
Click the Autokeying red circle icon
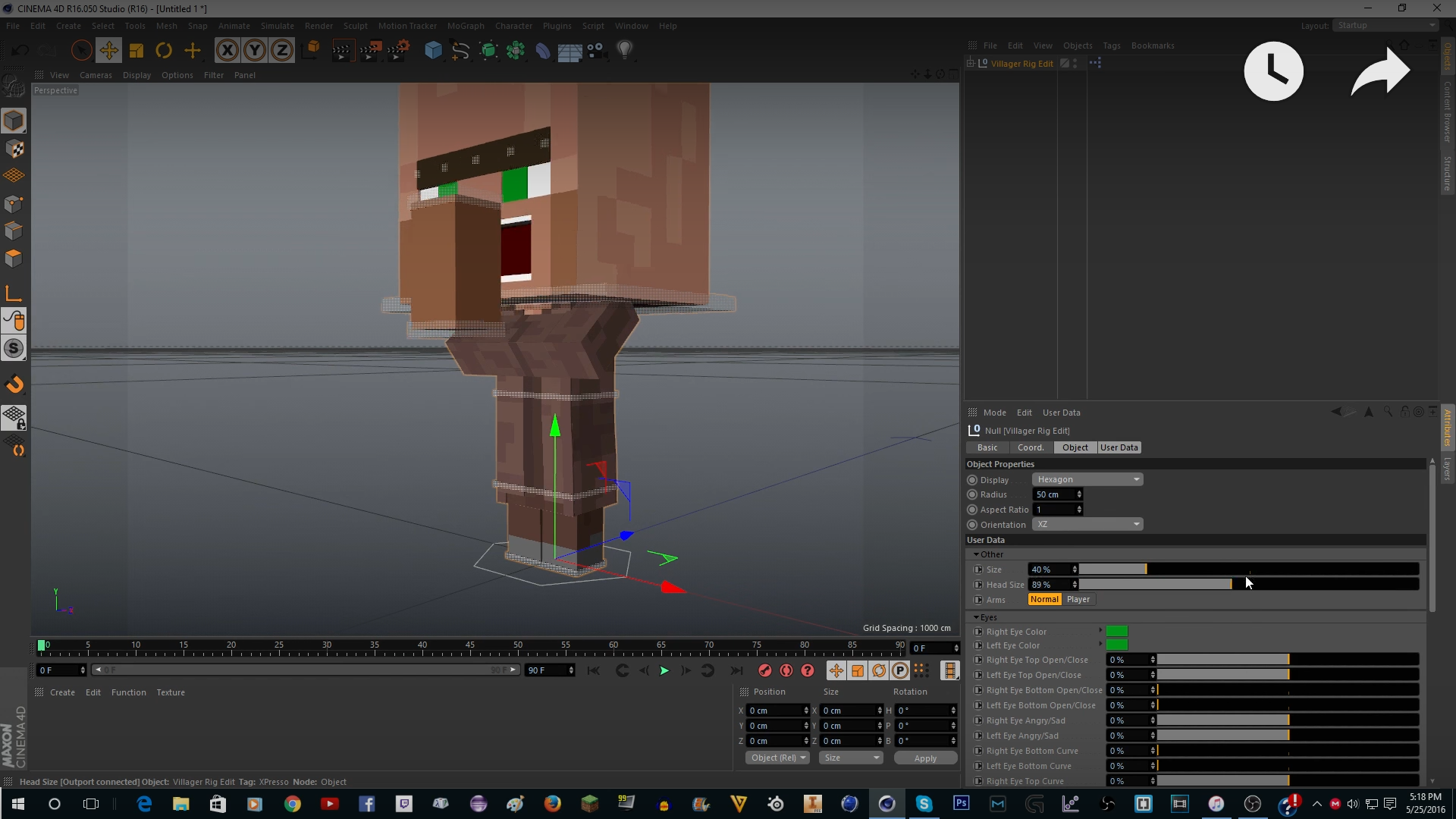(x=786, y=670)
